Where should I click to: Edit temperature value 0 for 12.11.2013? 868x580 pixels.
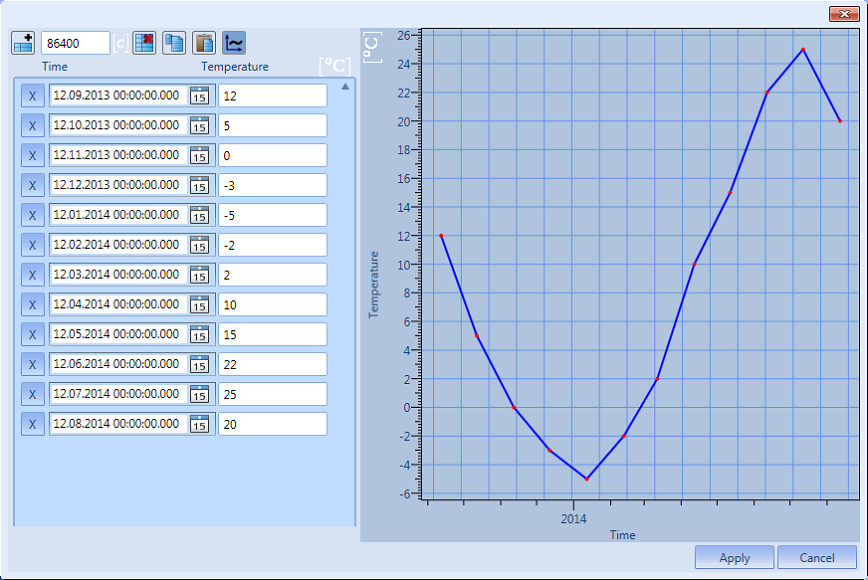click(x=272, y=156)
